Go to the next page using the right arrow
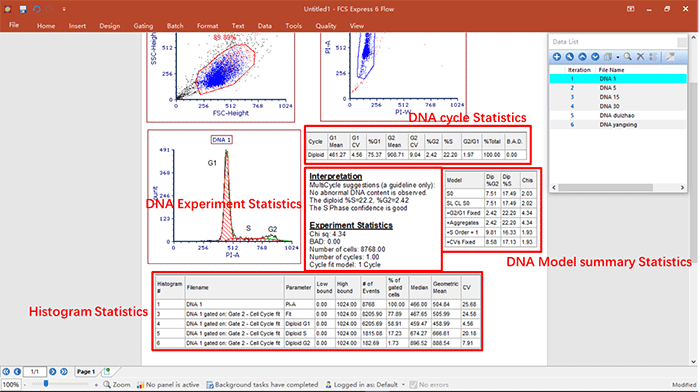 click(x=53, y=371)
